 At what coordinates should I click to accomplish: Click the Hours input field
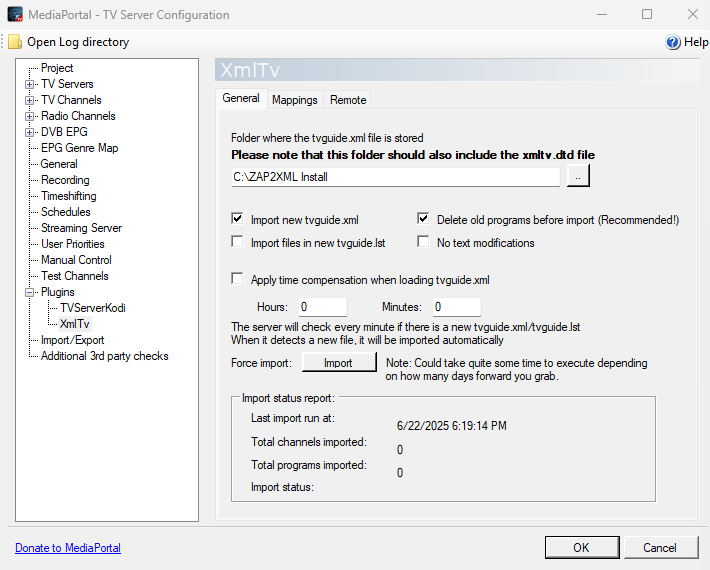pyautogui.click(x=320, y=307)
